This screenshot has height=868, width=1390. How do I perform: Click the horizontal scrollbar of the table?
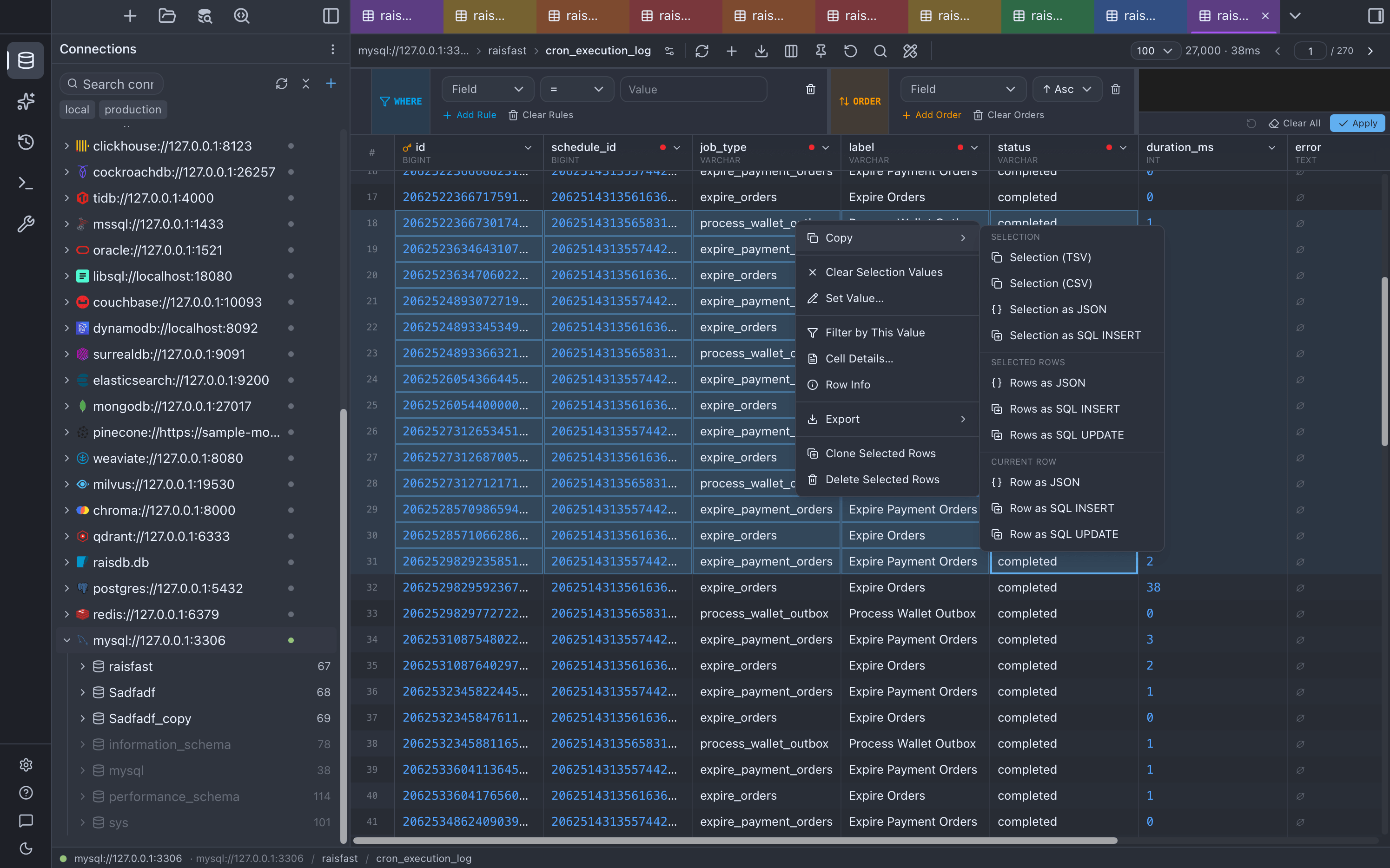click(735, 841)
